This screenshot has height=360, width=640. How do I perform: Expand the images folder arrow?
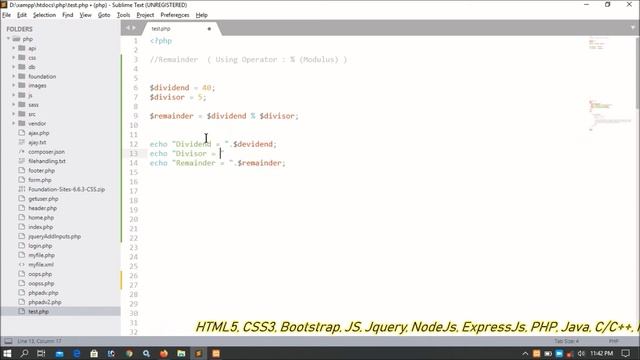(13, 85)
